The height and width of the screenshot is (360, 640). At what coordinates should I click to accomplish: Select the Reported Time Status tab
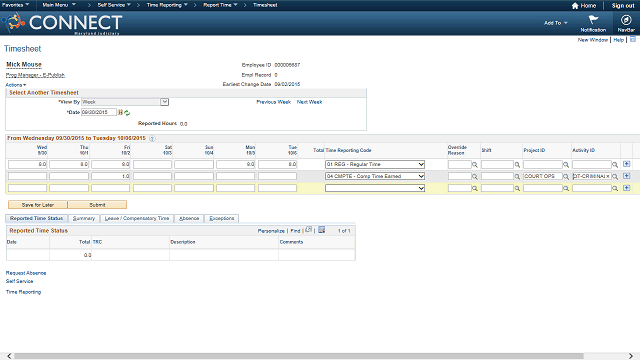36,219
